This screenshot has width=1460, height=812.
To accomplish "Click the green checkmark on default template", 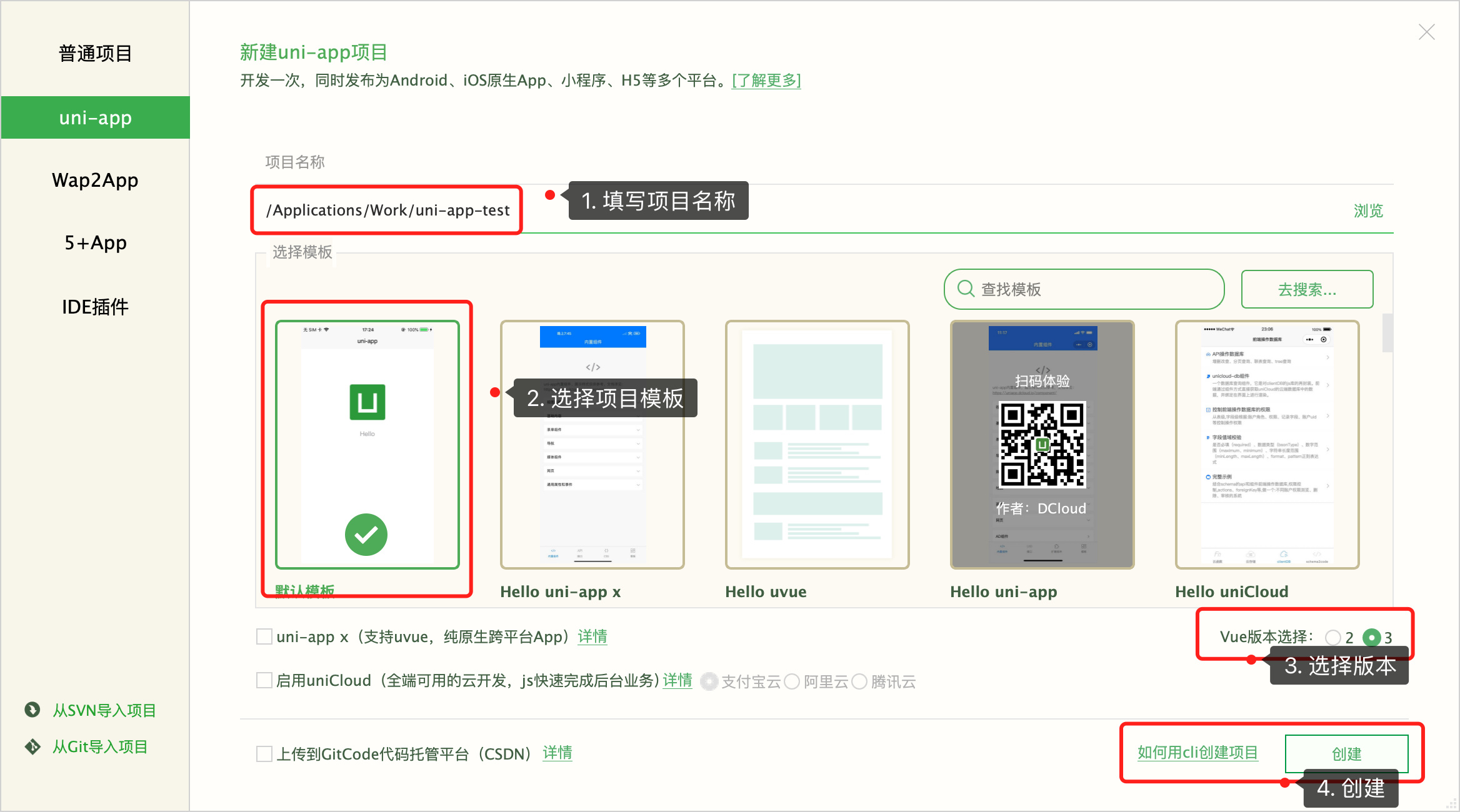I will click(366, 535).
